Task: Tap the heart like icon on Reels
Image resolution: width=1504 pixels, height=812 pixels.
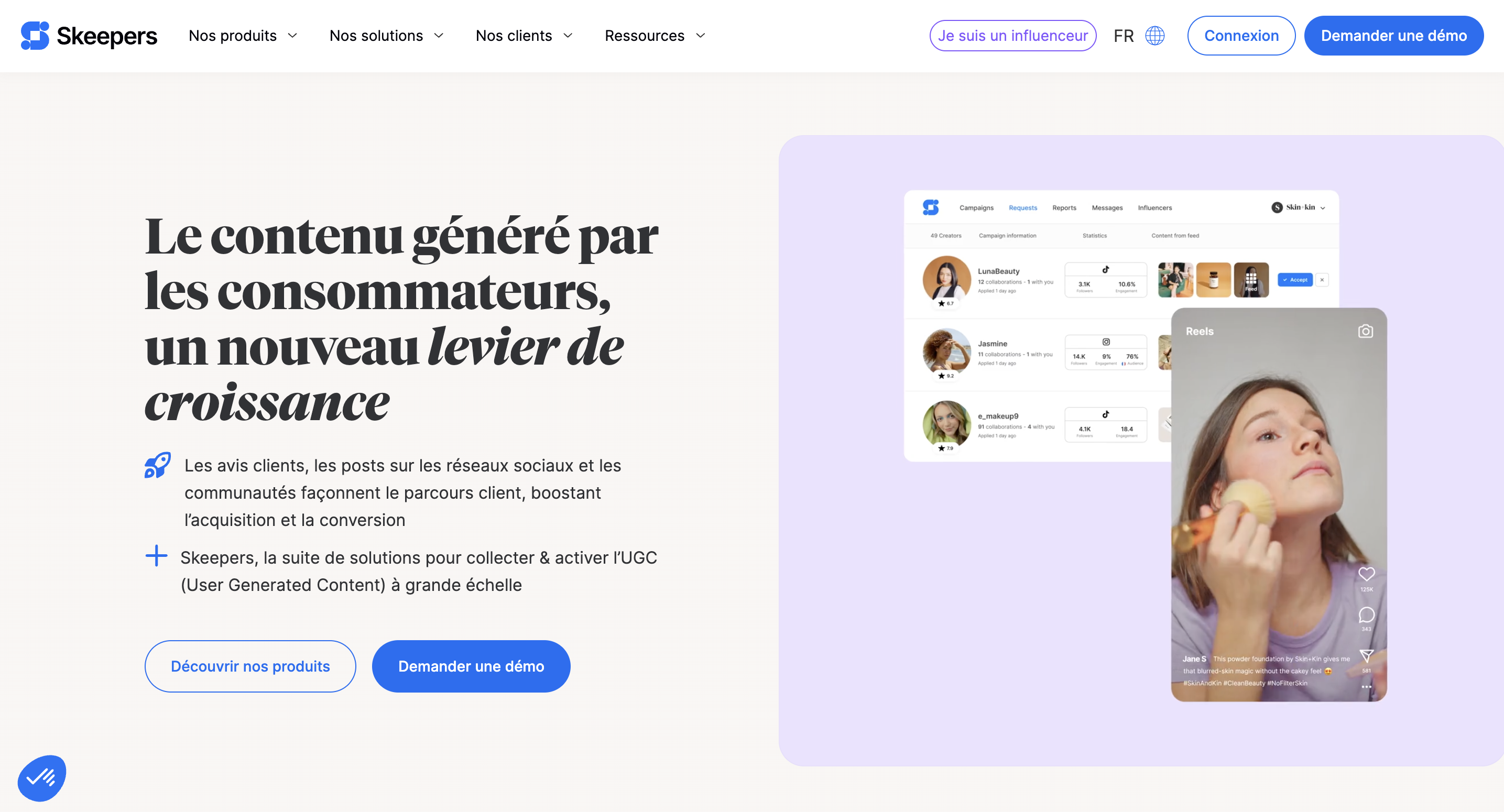Action: click(1366, 574)
